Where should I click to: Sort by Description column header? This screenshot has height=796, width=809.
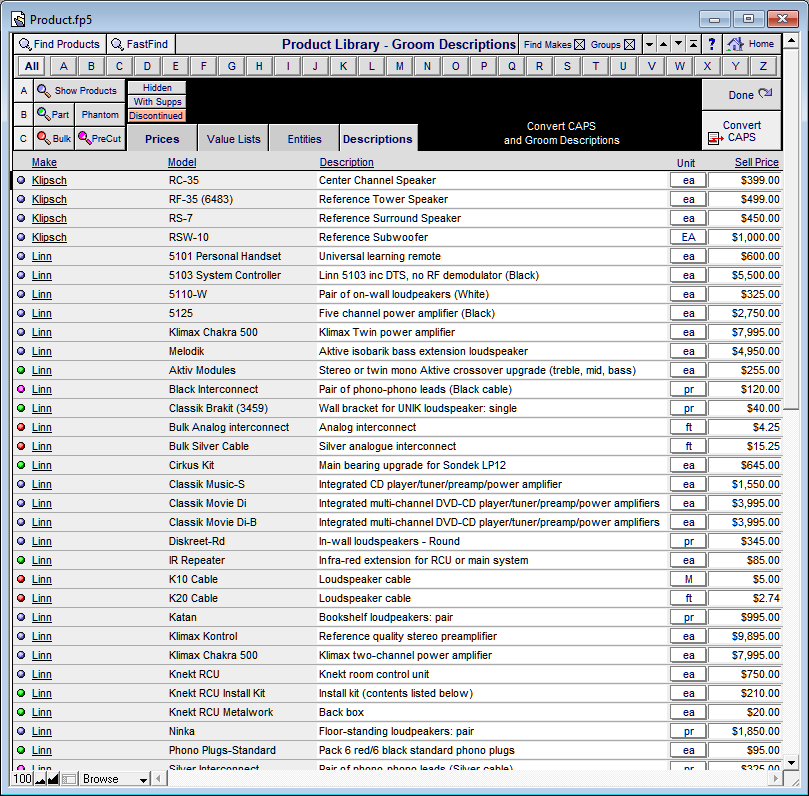pyautogui.click(x=346, y=162)
